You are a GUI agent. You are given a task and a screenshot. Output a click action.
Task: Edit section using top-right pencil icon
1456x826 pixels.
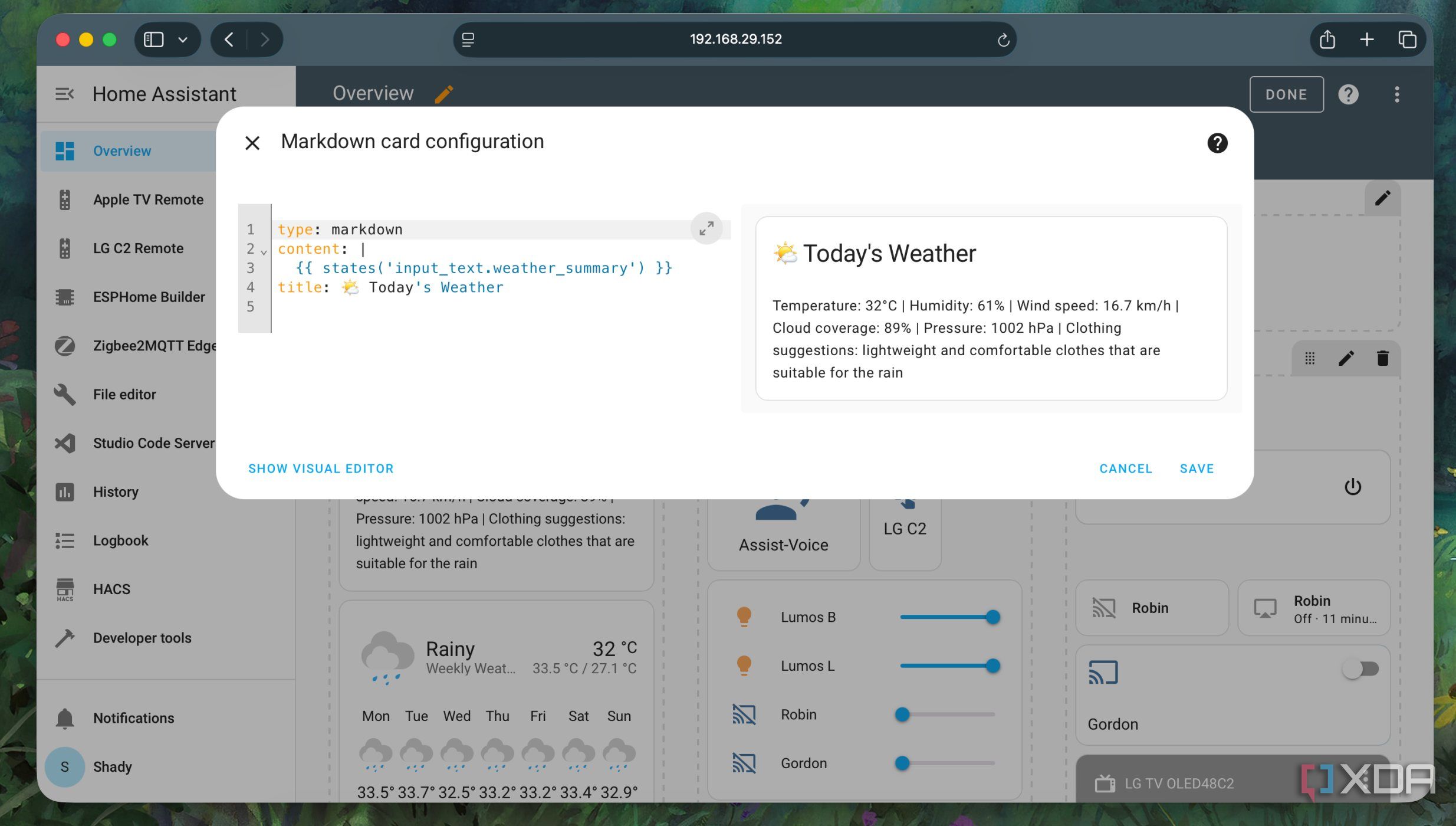pyautogui.click(x=1382, y=198)
